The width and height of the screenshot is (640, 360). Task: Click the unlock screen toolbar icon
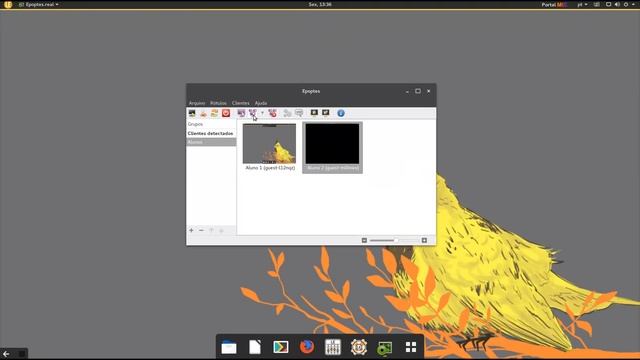[x=325, y=113]
